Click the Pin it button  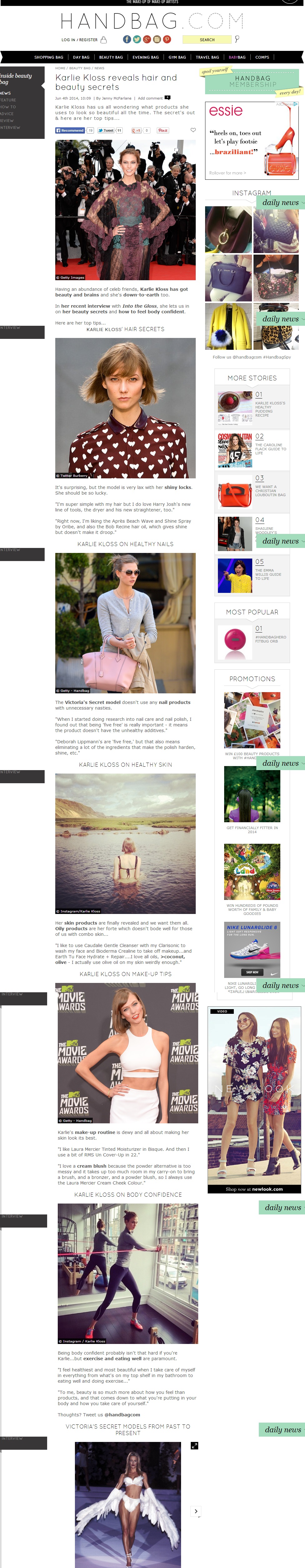[163, 130]
